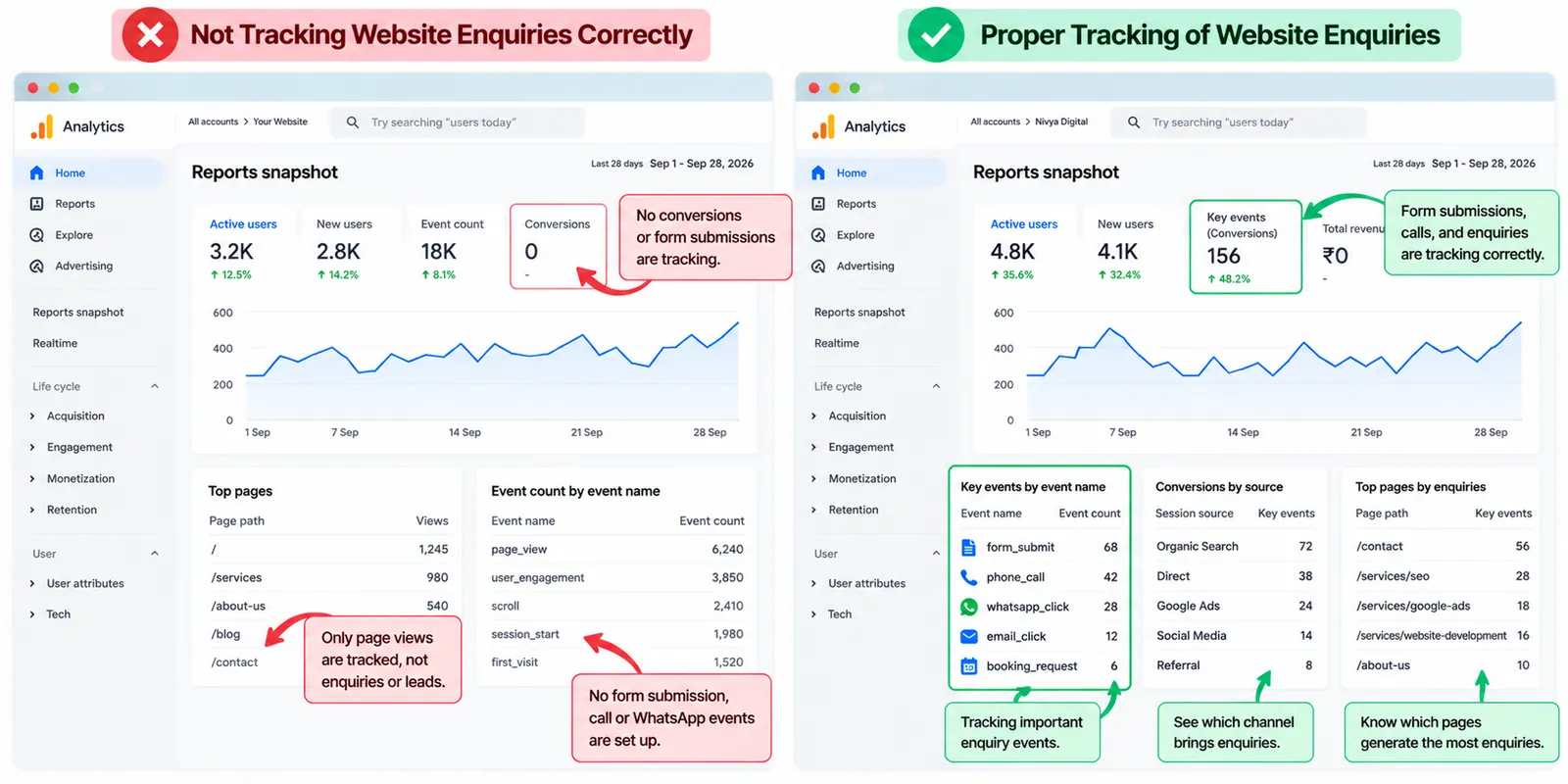Click search magnifier icon in Nivya Digital window
The height and width of the screenshot is (784, 1568).
[1134, 122]
